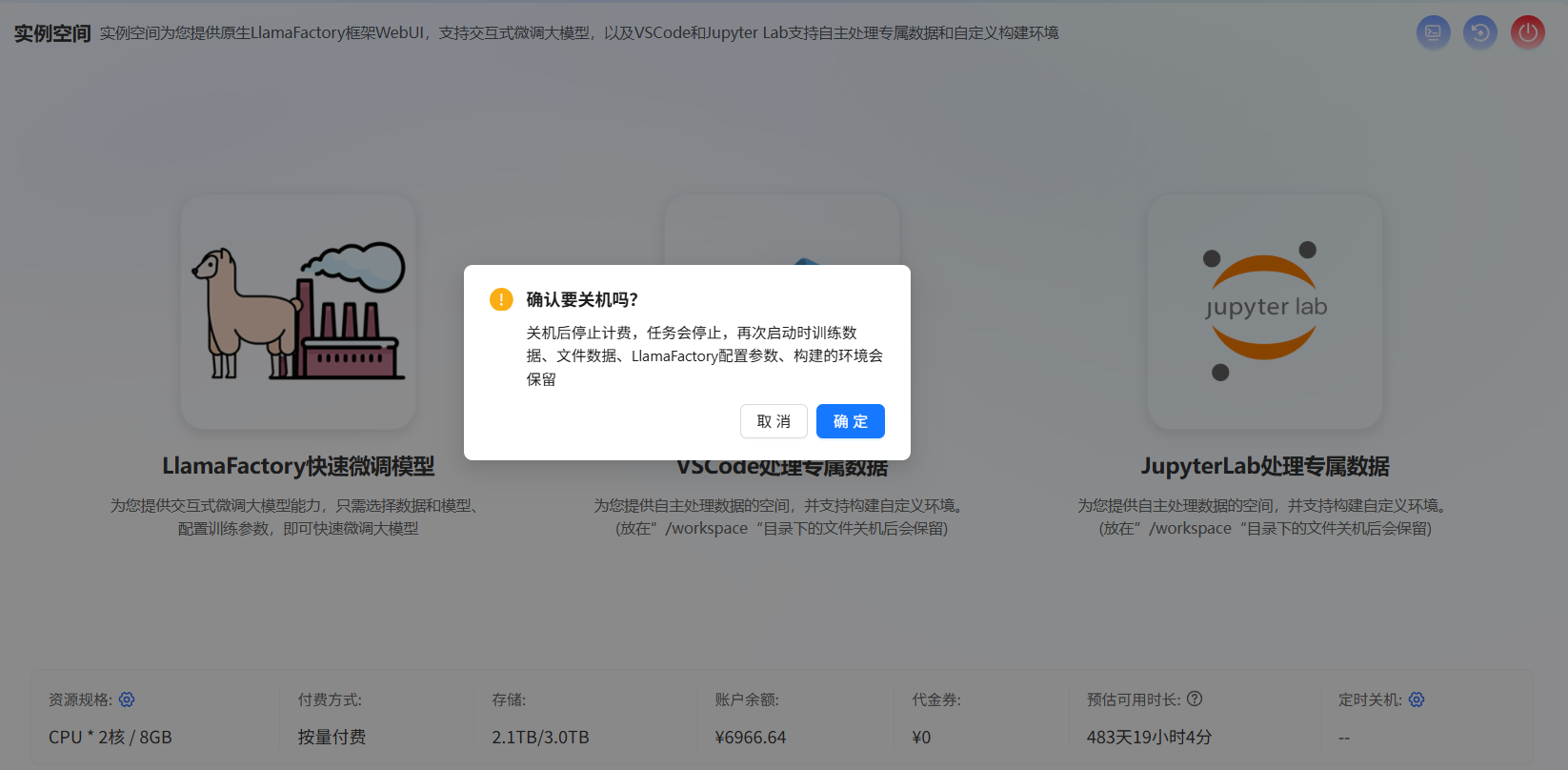This screenshot has height=770, width=1568.
Task: Click the page title 实例空间
Action: 52,33
